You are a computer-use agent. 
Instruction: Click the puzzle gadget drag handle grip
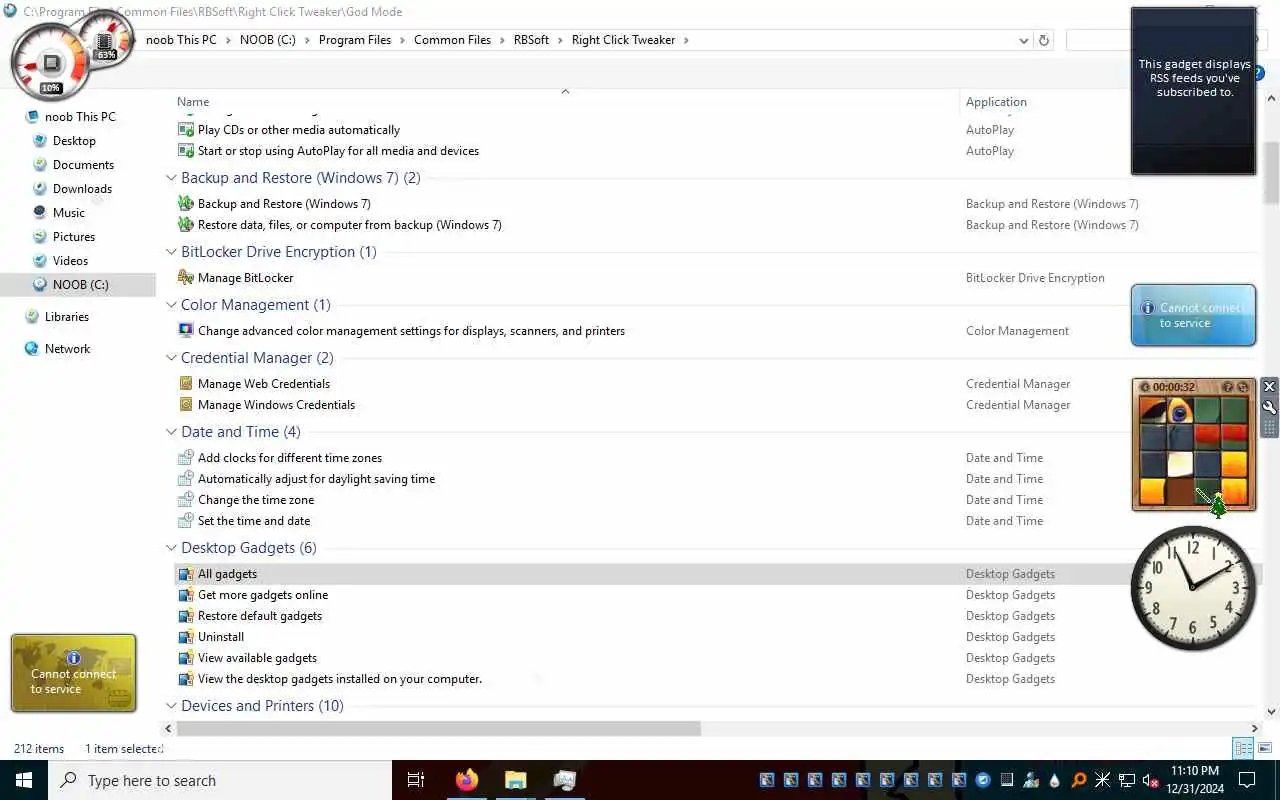coord(1269,427)
